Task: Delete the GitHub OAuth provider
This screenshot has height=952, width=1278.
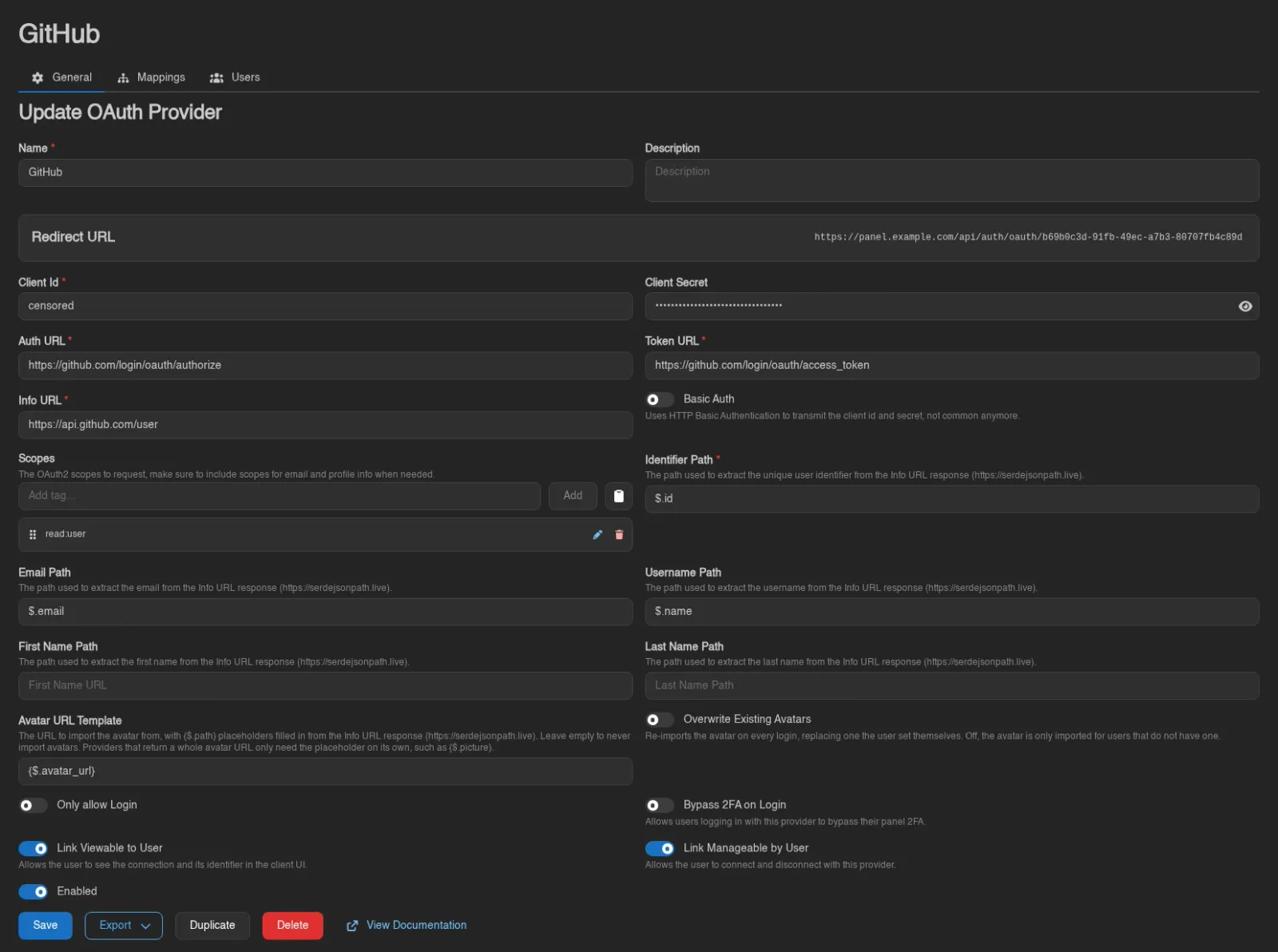Action: [292, 926]
